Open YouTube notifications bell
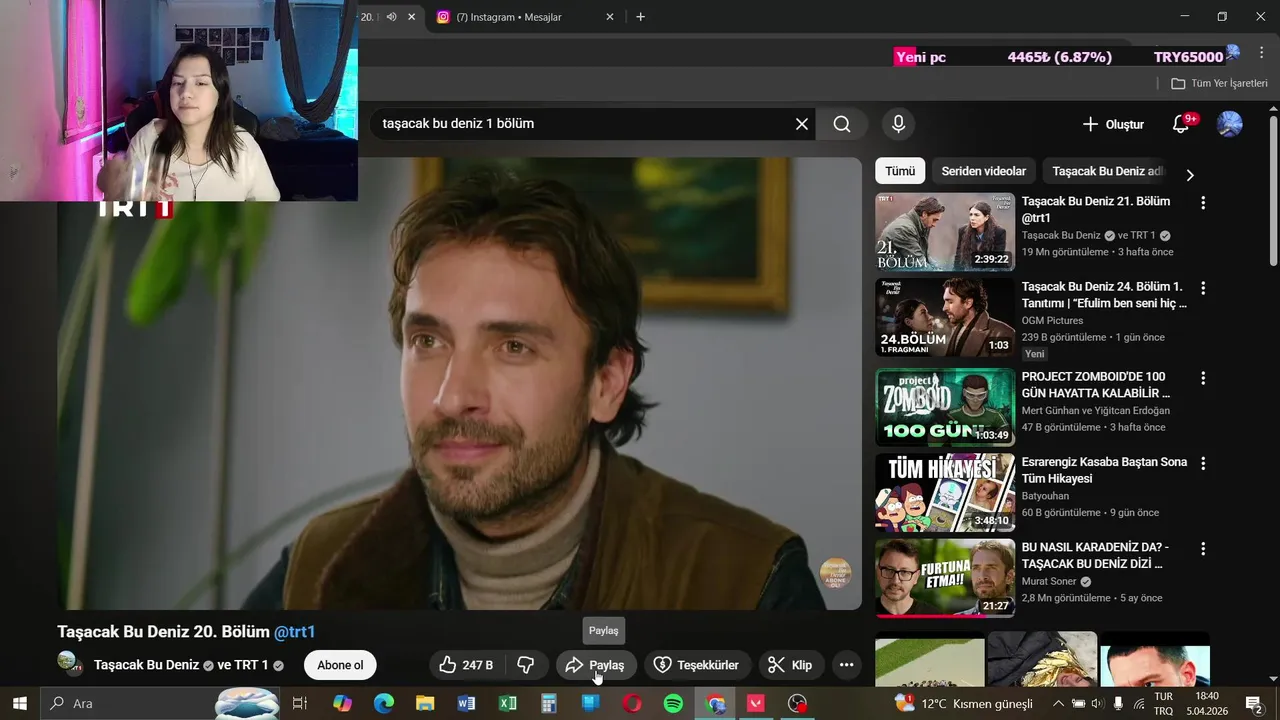 point(1182,124)
